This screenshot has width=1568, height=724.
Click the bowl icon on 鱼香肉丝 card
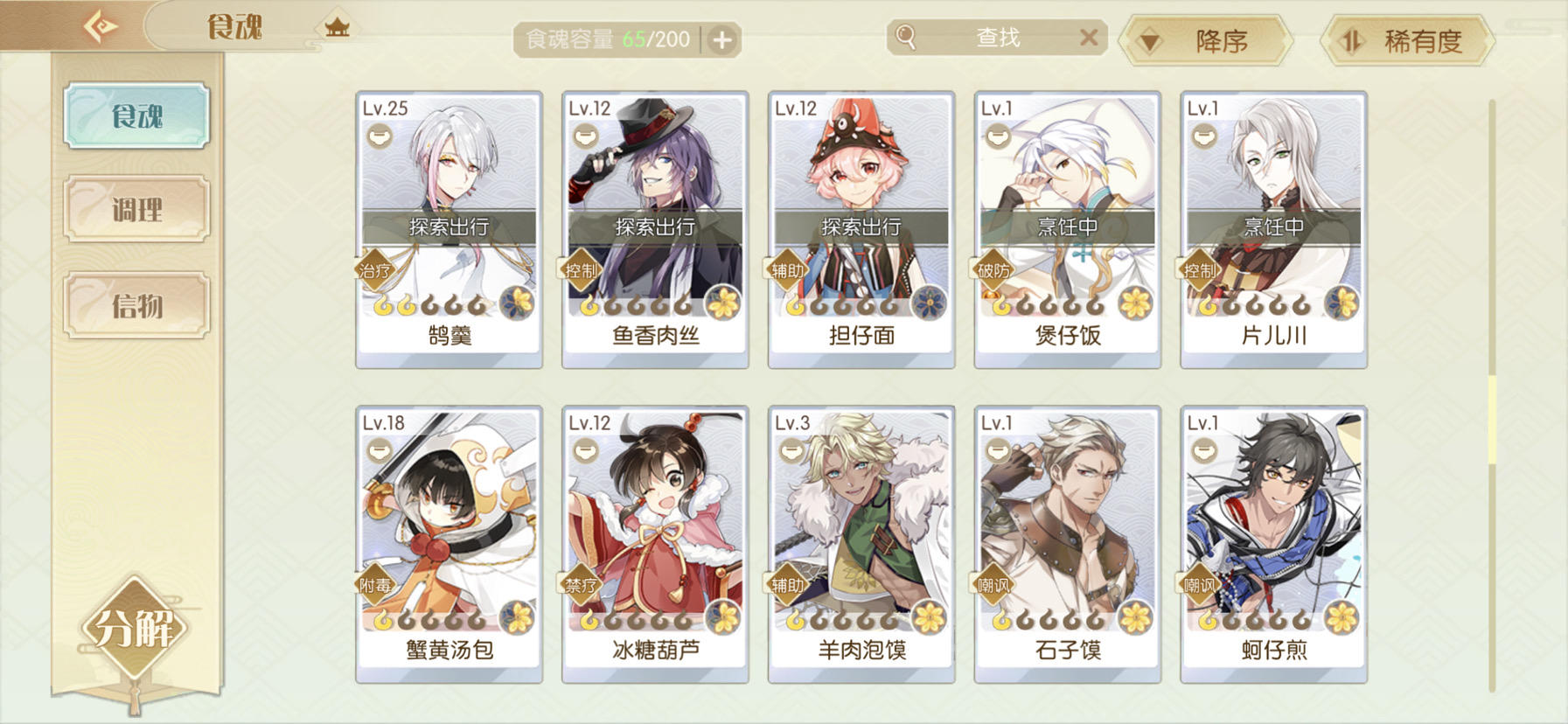(x=585, y=136)
